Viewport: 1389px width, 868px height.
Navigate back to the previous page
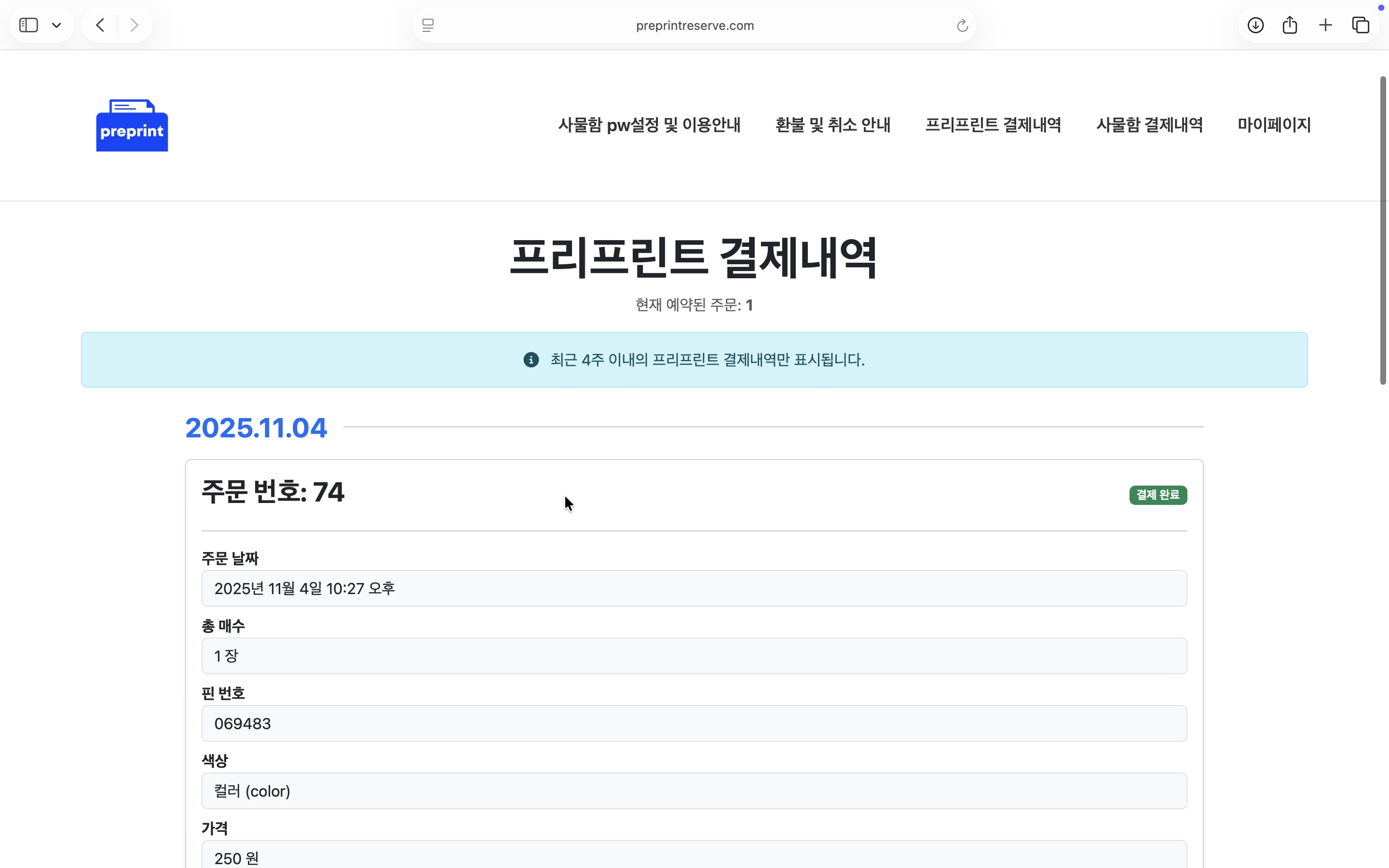click(x=99, y=25)
